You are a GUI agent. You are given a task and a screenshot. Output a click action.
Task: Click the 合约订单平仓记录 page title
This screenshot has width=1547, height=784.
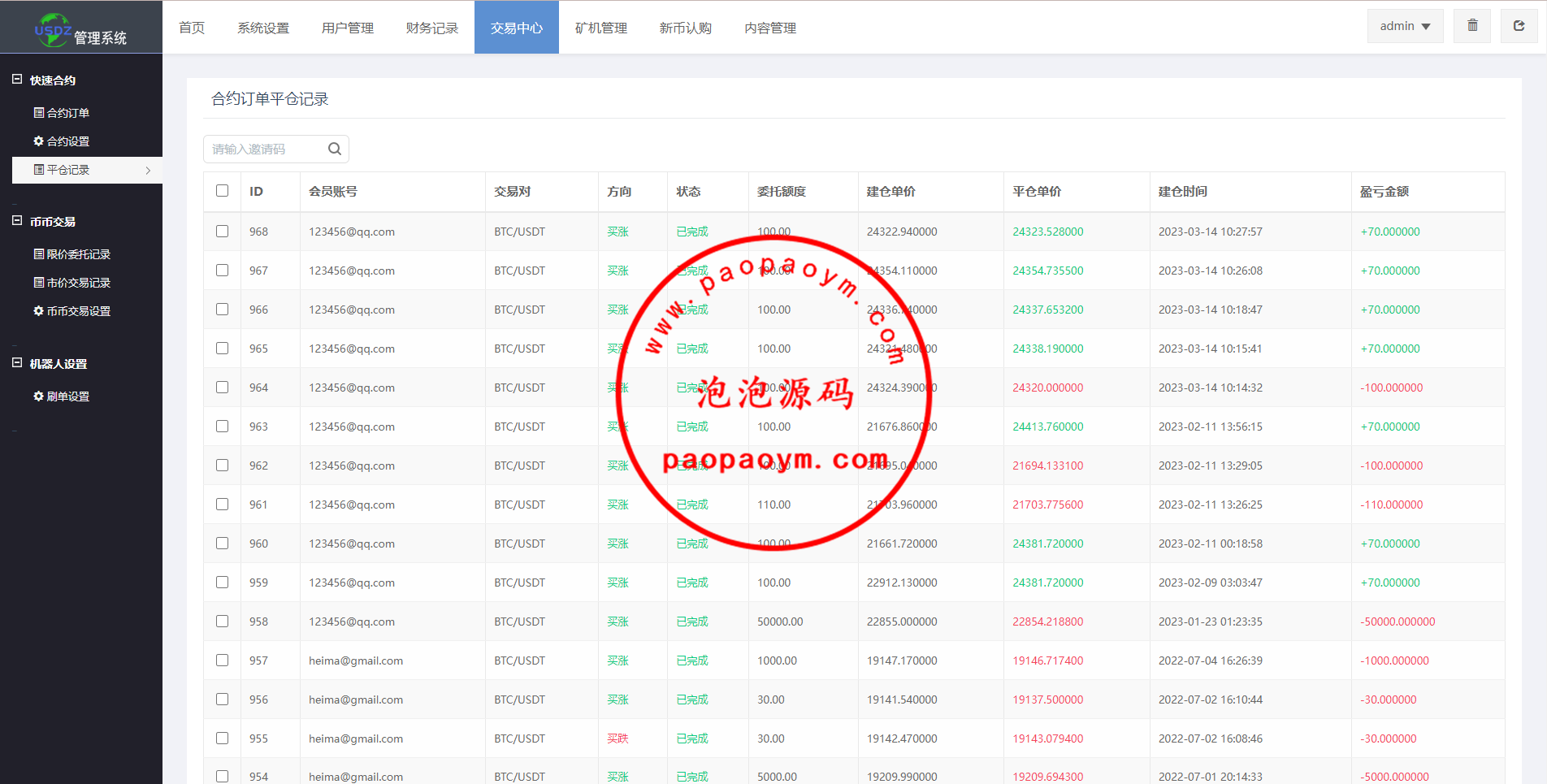(270, 99)
